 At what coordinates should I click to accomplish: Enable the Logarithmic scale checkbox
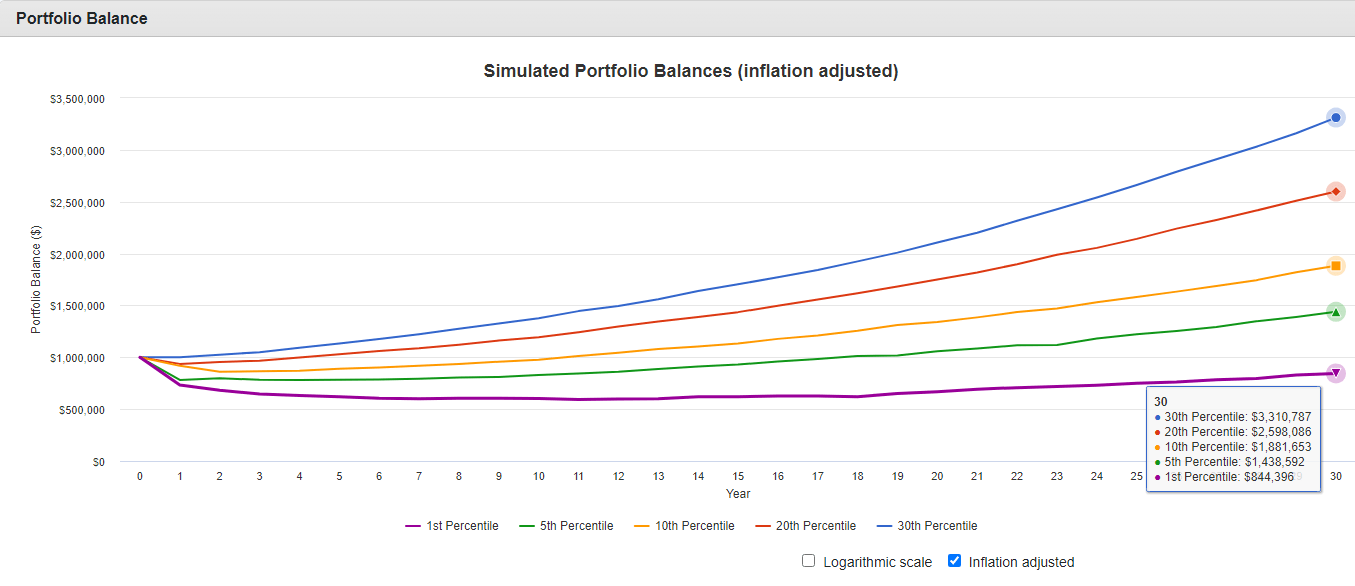[x=809, y=561]
